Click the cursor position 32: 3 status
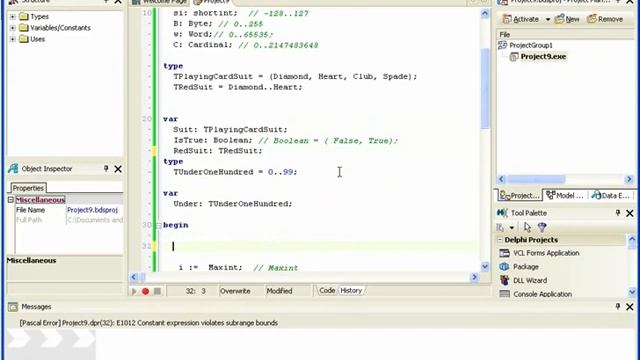Screen dimensions: 640x360 tap(196, 291)
